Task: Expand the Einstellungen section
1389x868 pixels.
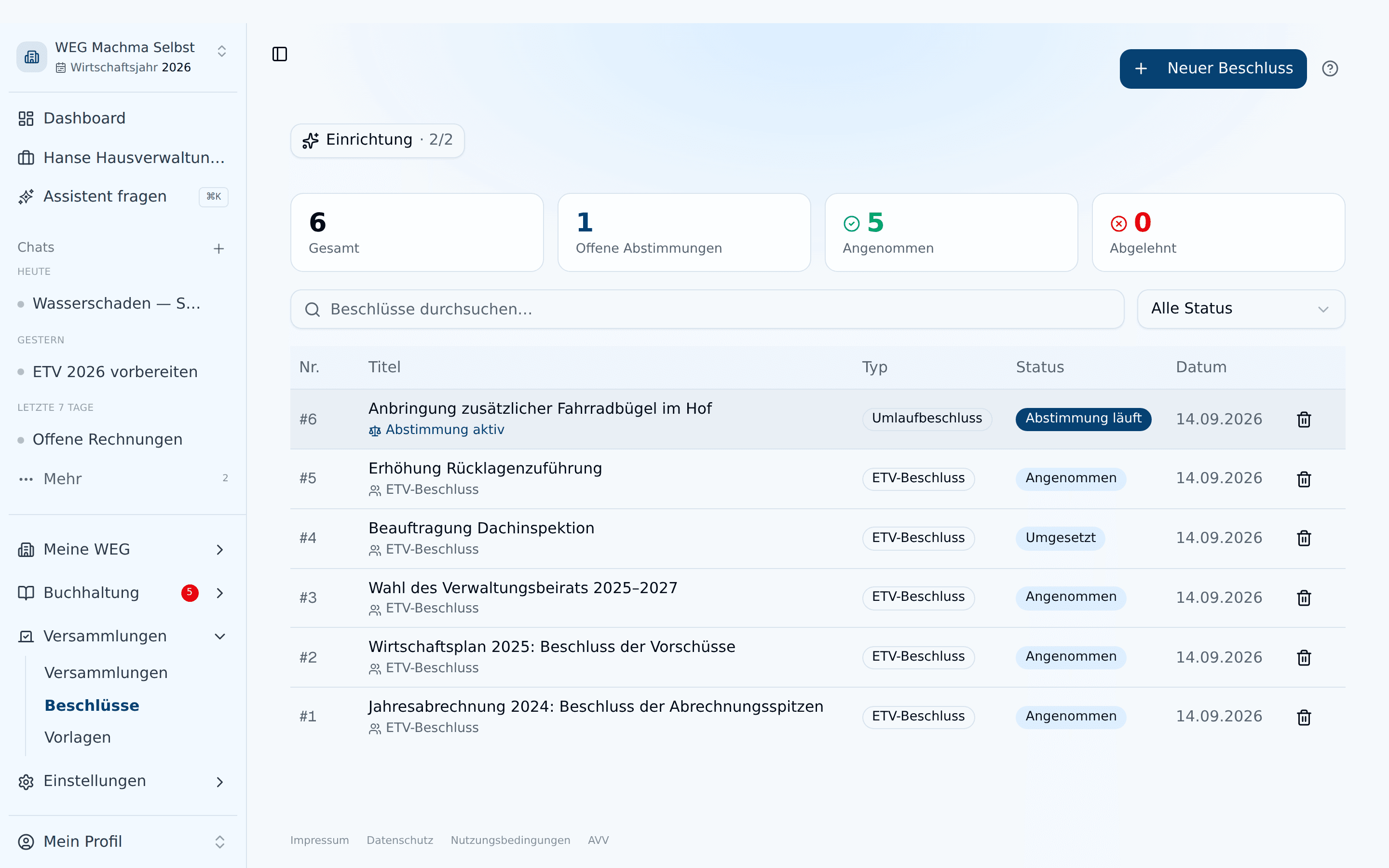Action: (123, 781)
